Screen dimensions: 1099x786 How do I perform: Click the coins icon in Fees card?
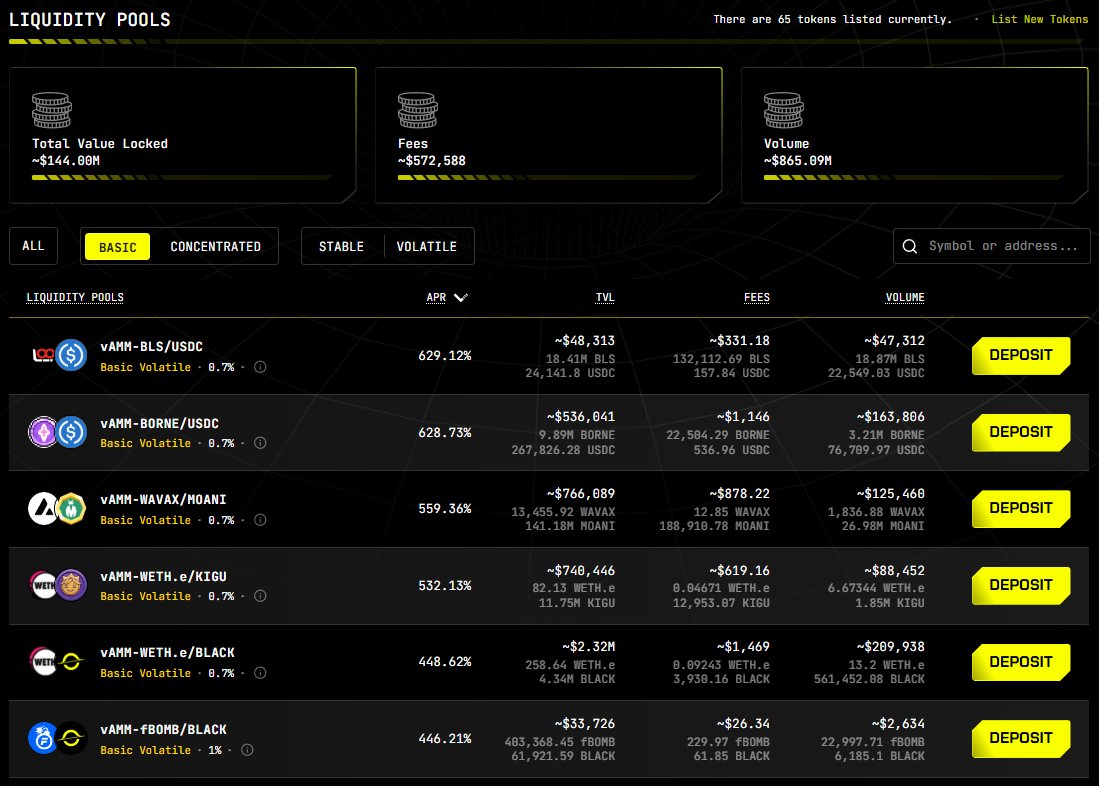[418, 110]
